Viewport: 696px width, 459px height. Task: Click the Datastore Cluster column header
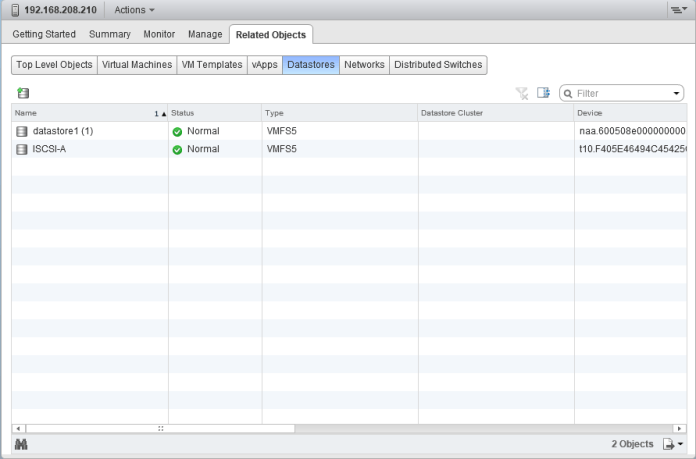click(x=495, y=113)
